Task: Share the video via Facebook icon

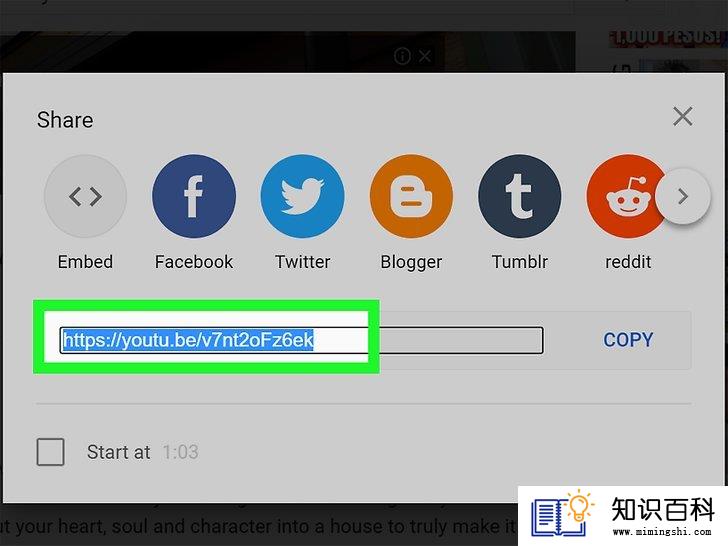Action: [194, 196]
